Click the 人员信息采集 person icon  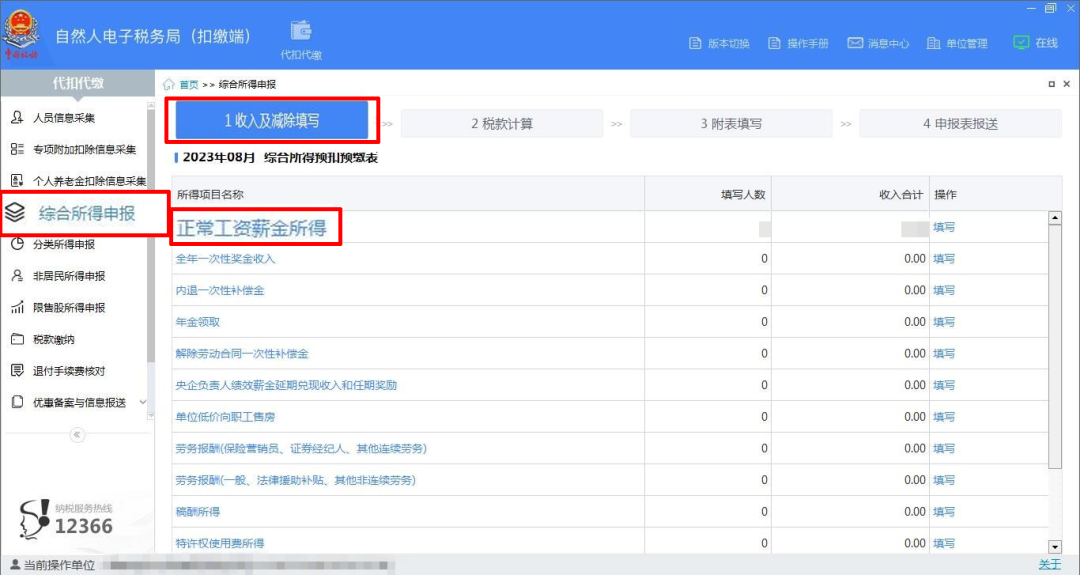tap(17, 118)
